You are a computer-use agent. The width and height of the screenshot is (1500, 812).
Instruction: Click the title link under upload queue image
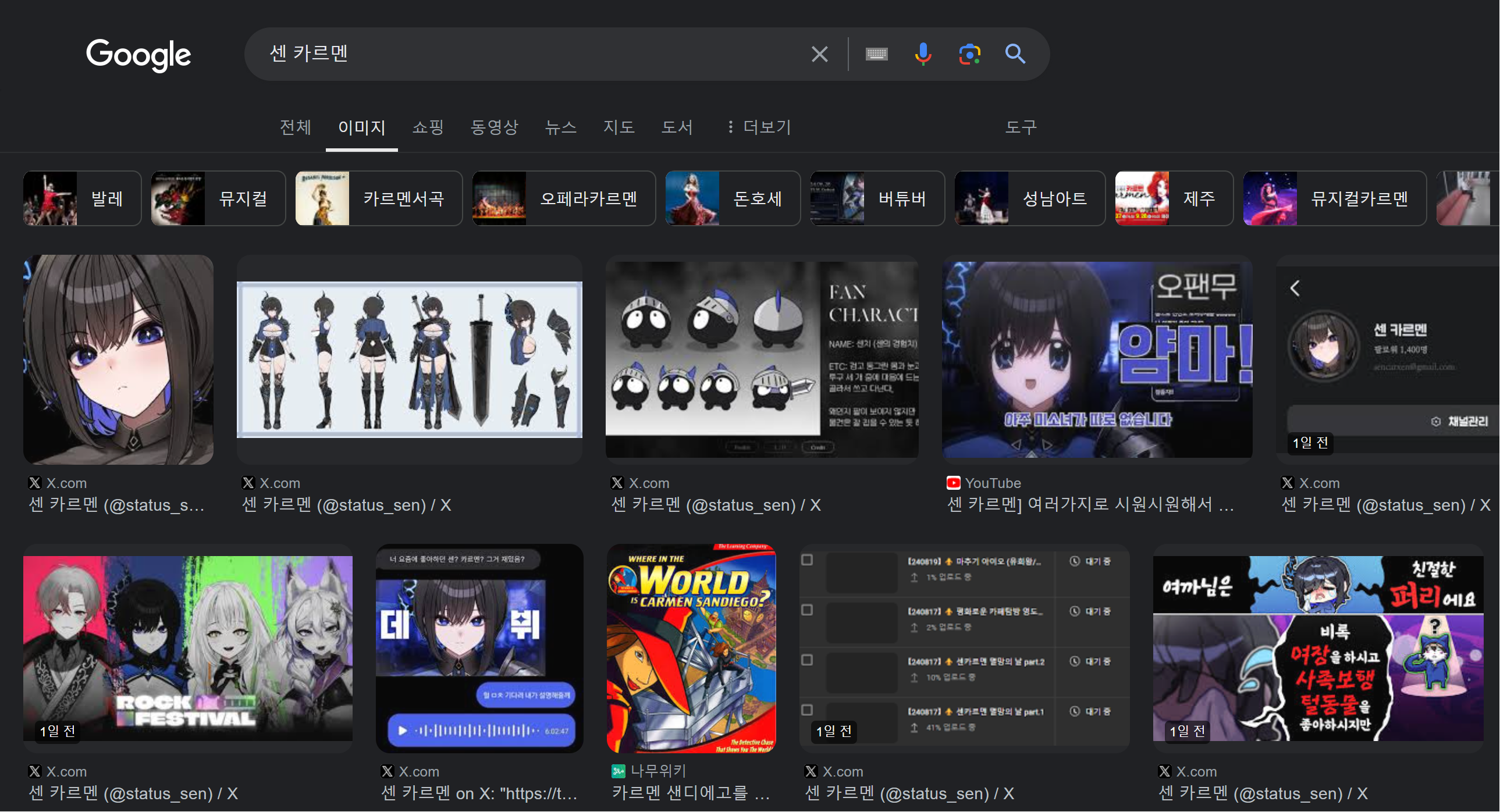pos(909,793)
